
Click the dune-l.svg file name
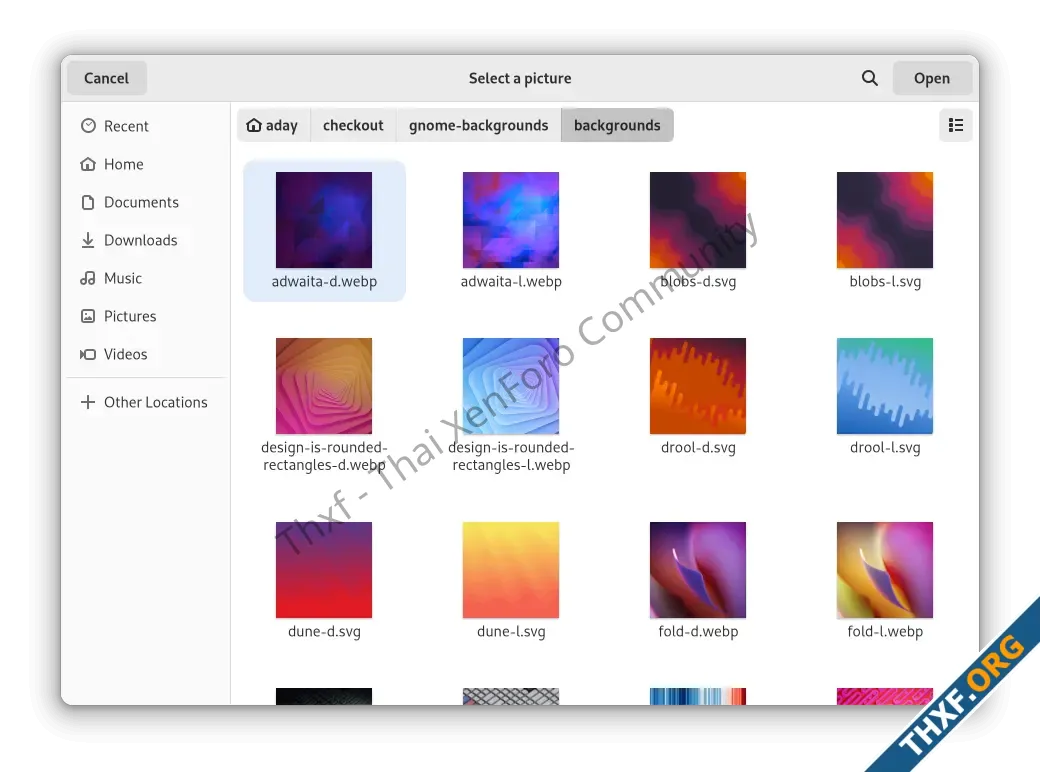click(511, 631)
